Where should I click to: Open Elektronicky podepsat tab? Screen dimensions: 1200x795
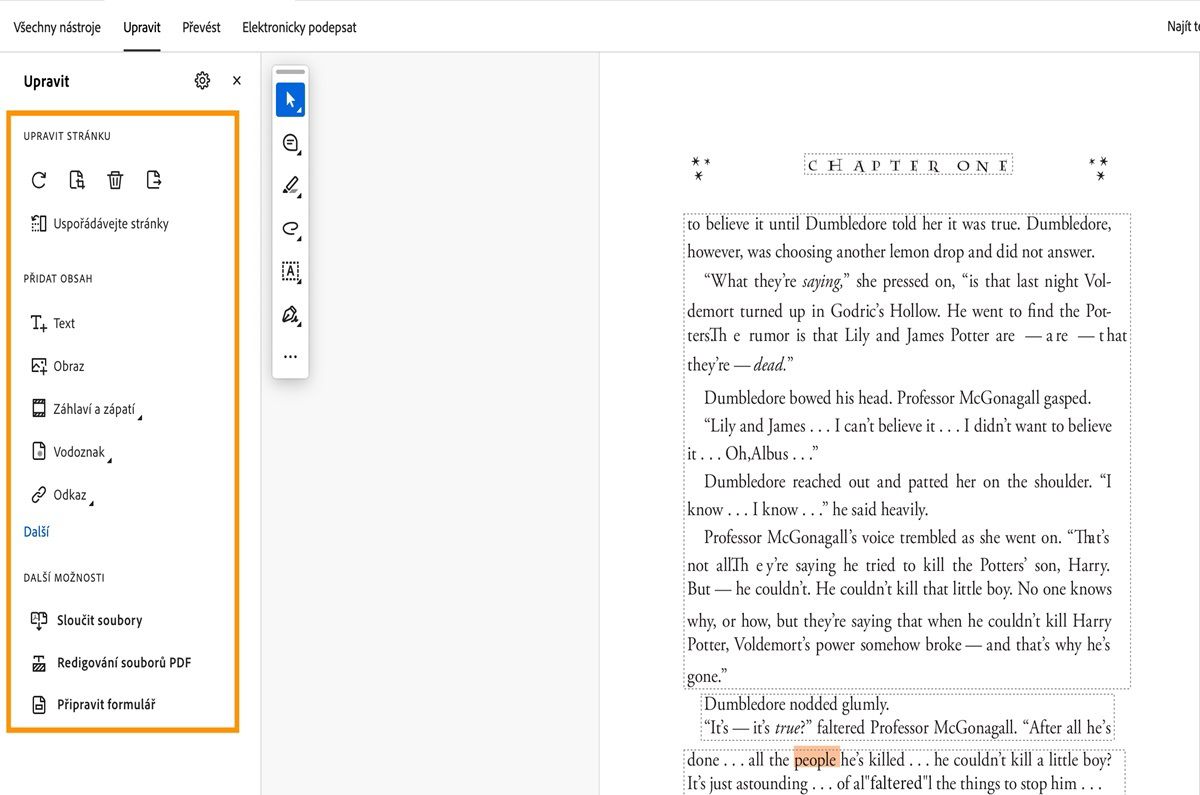299,27
